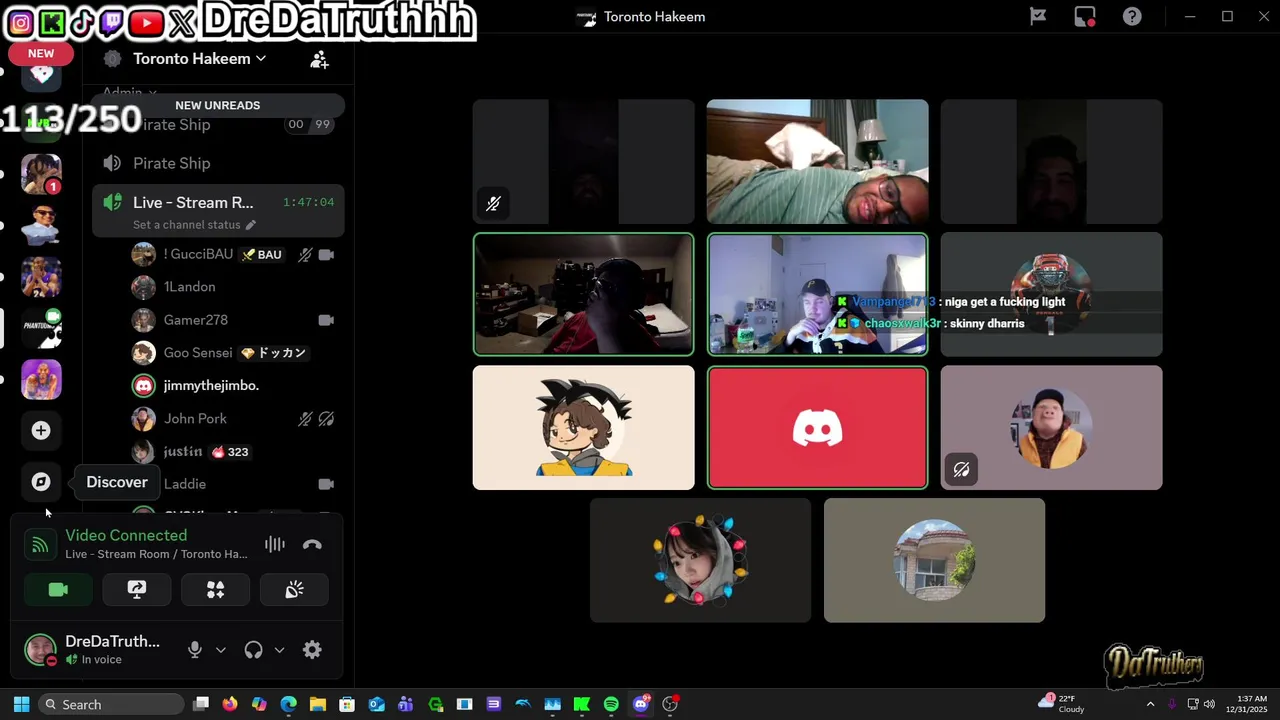Focus the football helmet avatar tile
This screenshot has width=1280, height=720.
click(1051, 294)
